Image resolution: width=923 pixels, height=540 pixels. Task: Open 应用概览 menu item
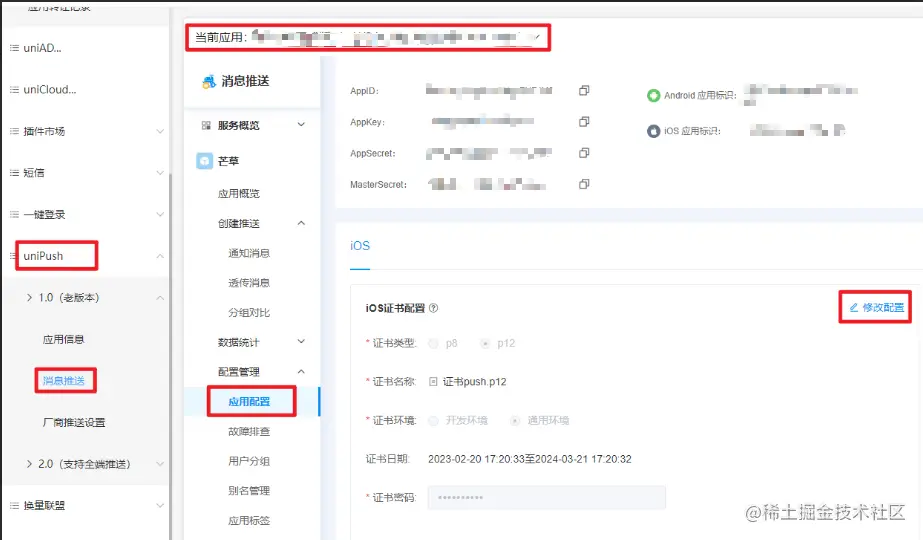[238, 194]
